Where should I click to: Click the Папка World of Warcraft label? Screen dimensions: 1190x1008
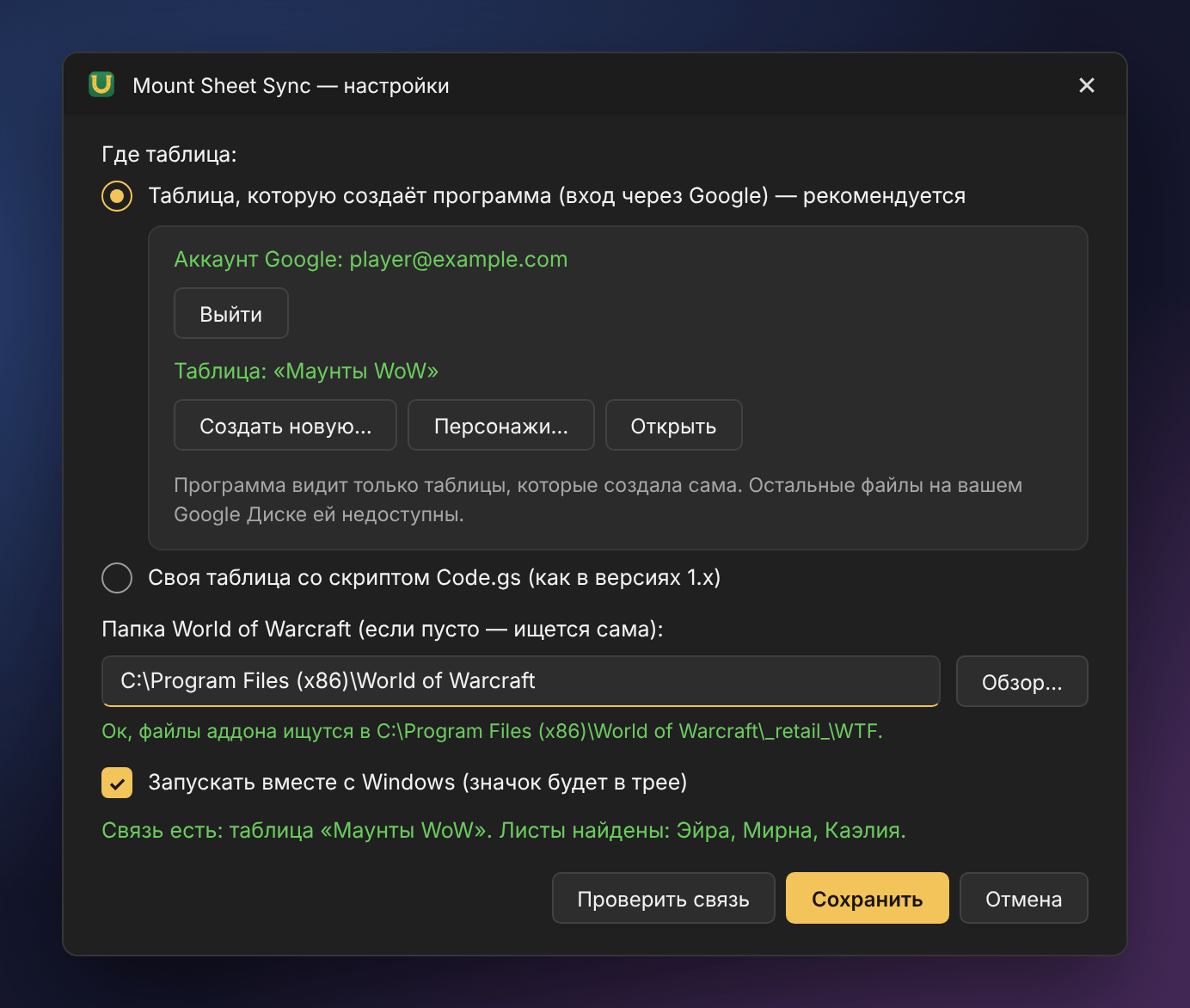click(x=383, y=629)
